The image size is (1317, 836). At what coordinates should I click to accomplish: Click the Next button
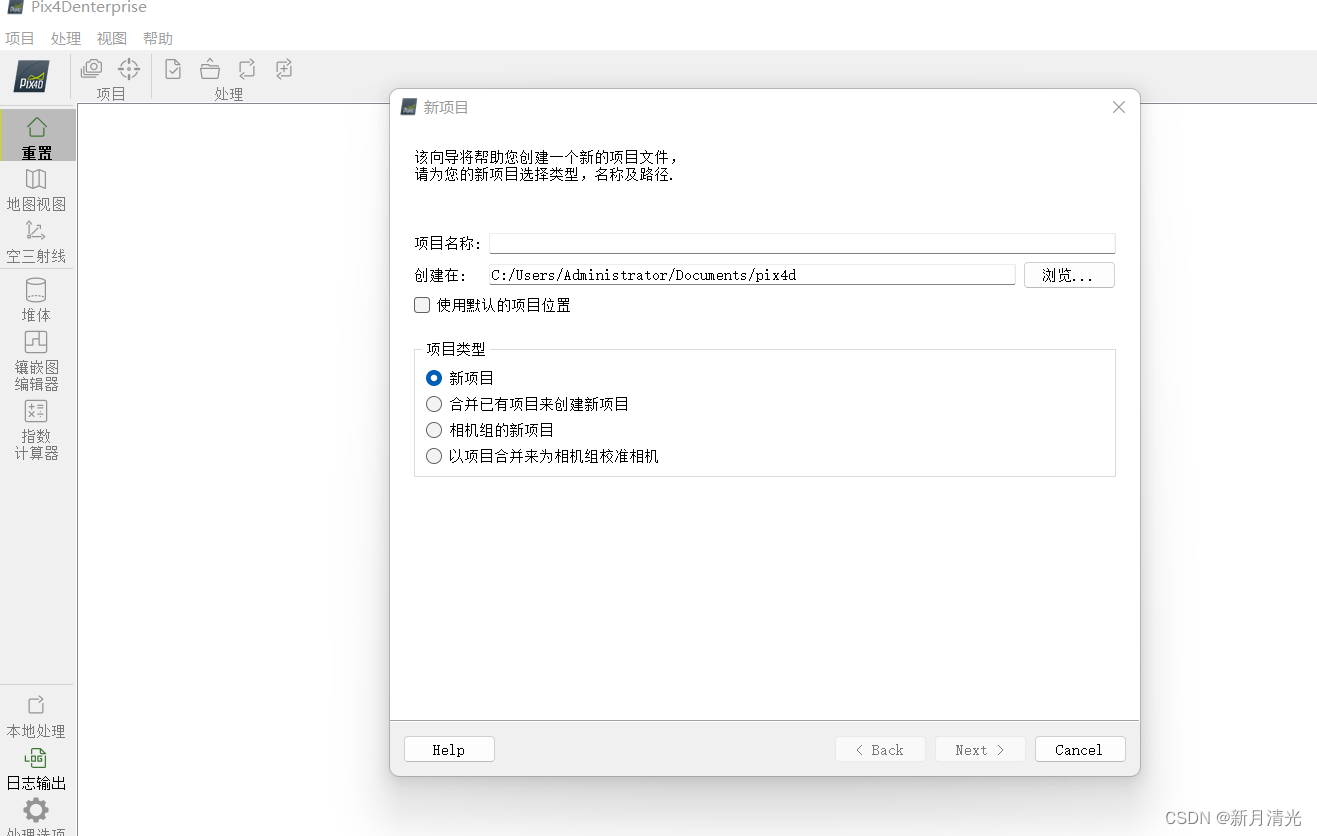click(980, 750)
